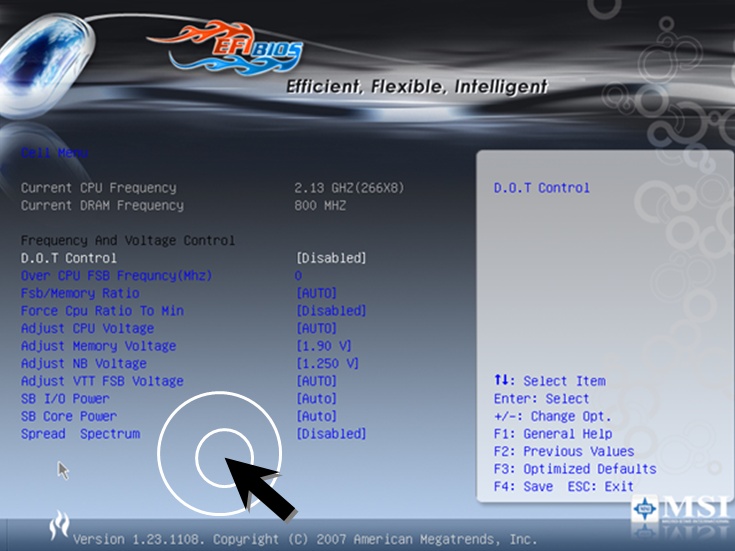735x551 pixels.
Task: Open Adjust CPU Voltage AUTO options
Action: pyautogui.click(x=316, y=328)
